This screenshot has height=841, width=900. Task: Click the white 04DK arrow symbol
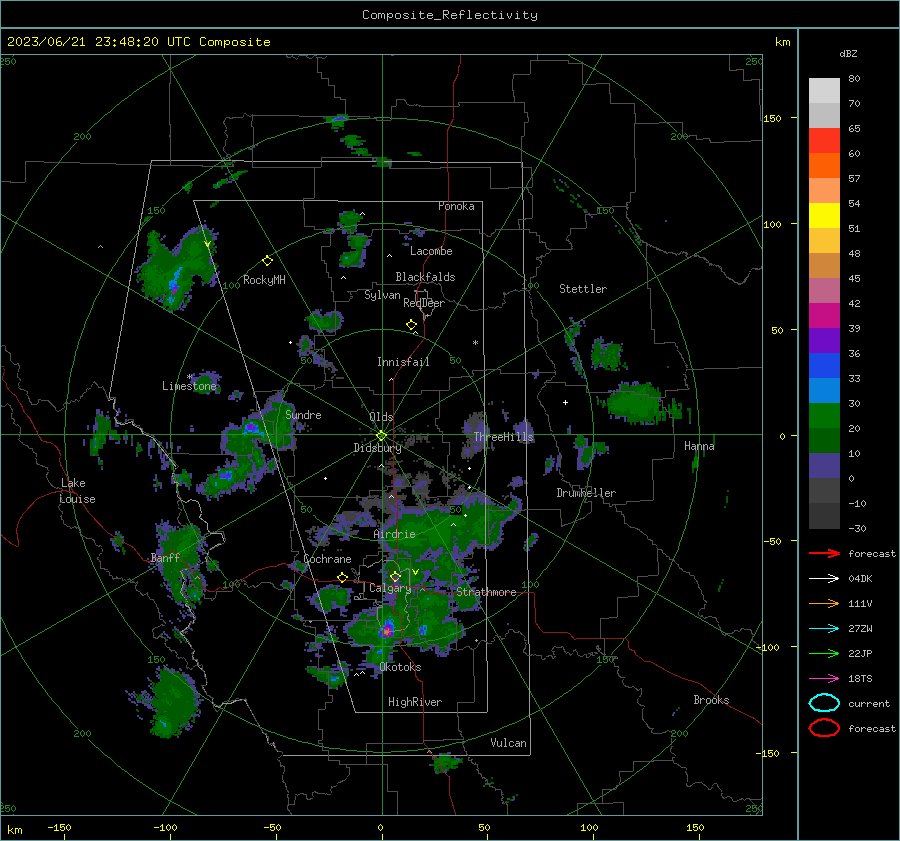tap(824, 579)
